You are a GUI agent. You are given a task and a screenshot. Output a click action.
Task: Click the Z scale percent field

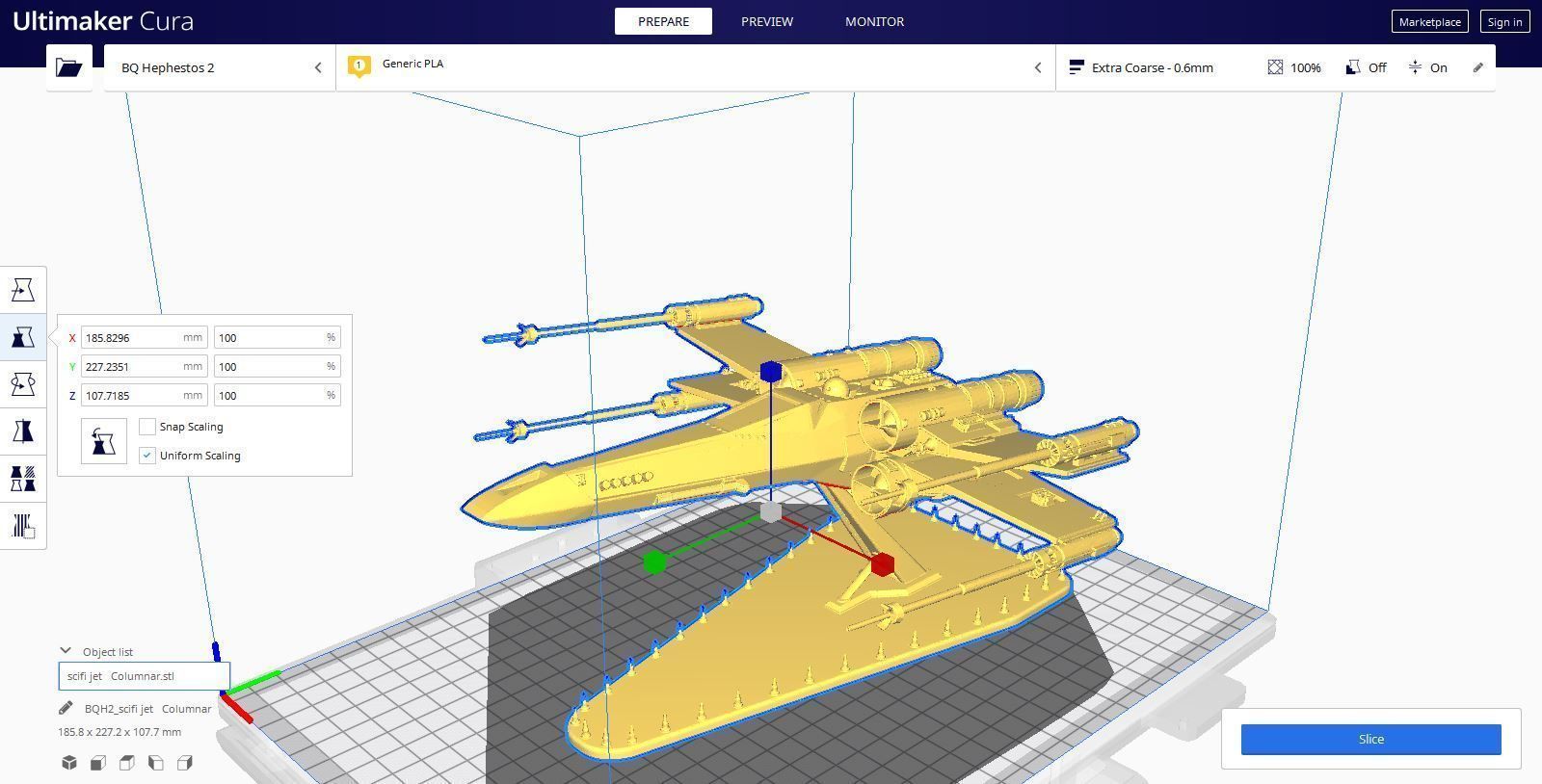277,396
